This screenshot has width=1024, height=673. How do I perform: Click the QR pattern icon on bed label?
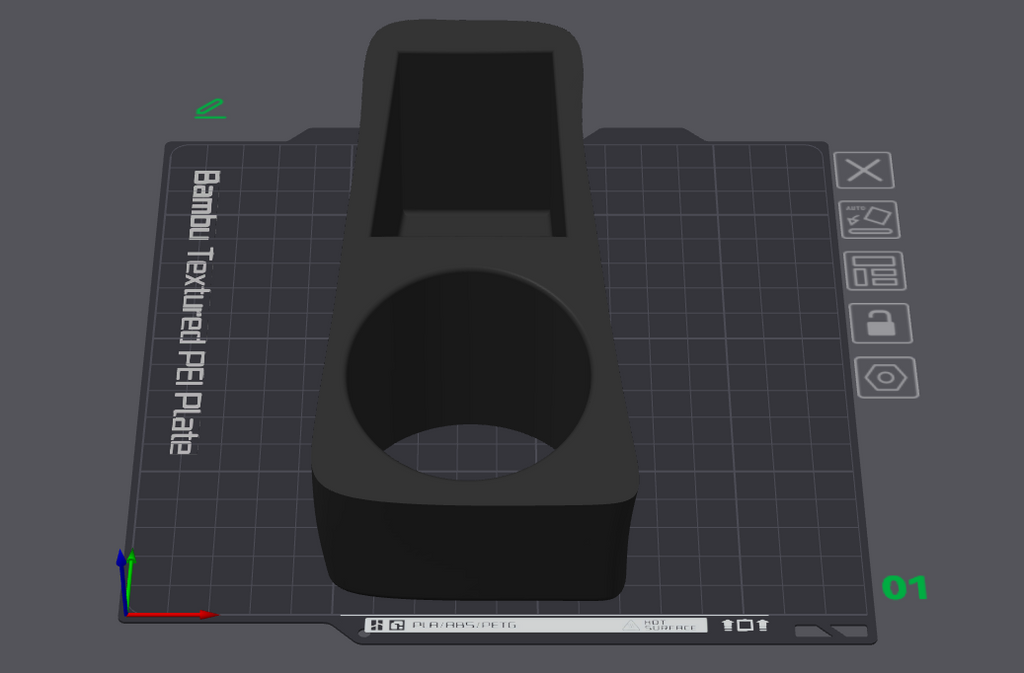(x=377, y=625)
